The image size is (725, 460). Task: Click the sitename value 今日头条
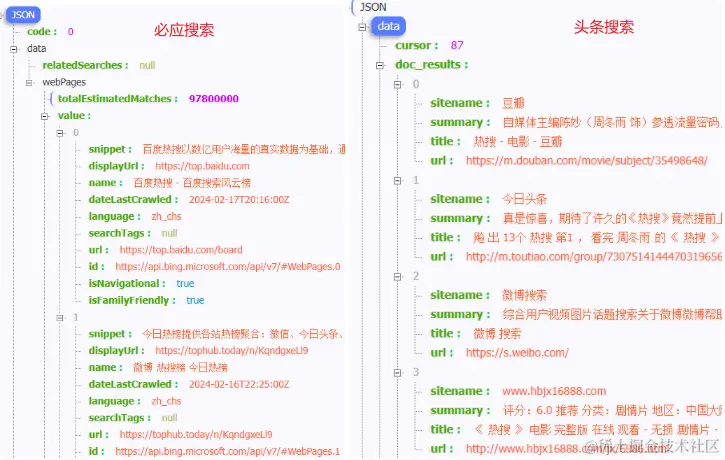point(524,199)
